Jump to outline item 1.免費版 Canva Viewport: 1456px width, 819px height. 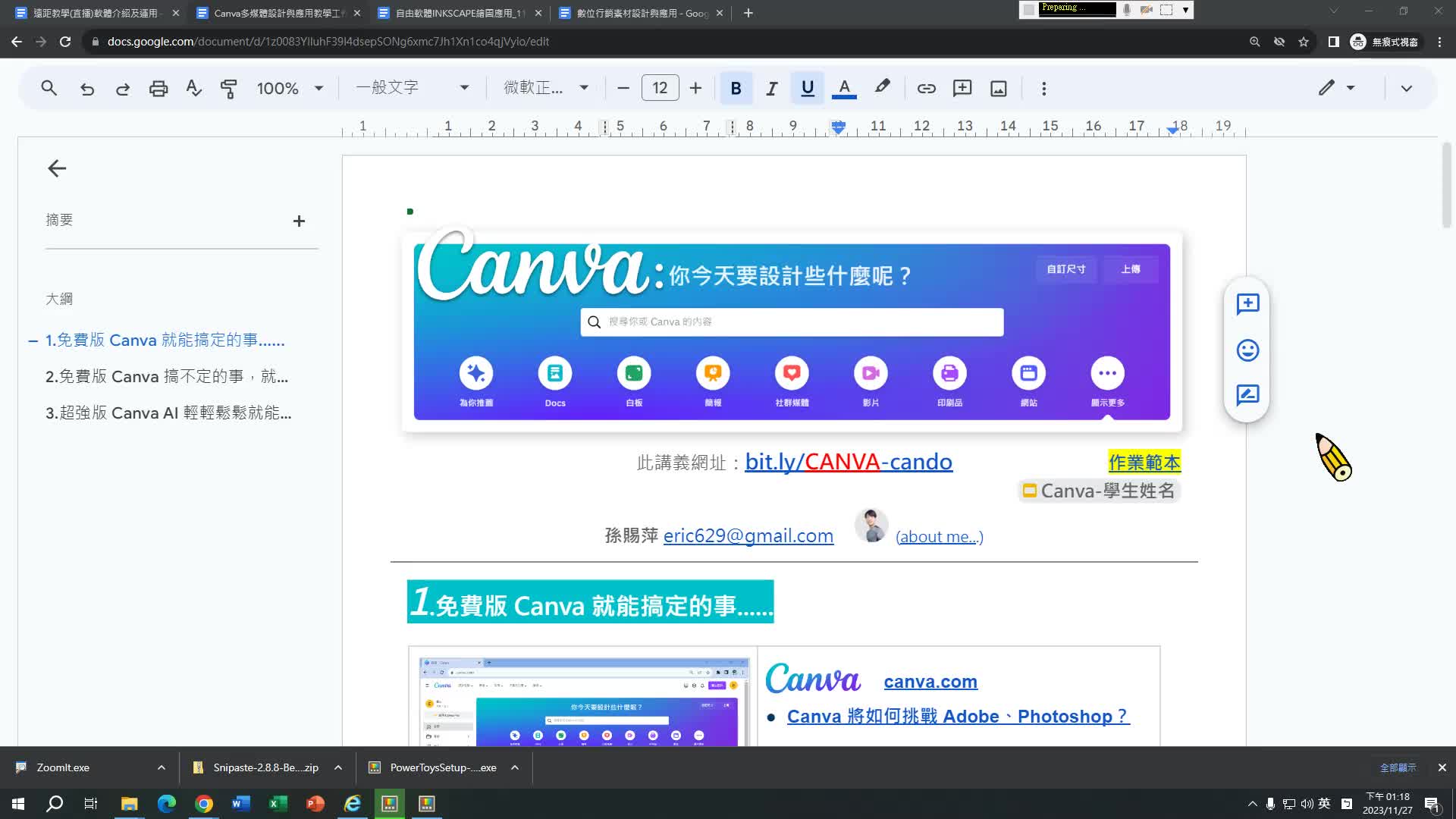tap(165, 340)
